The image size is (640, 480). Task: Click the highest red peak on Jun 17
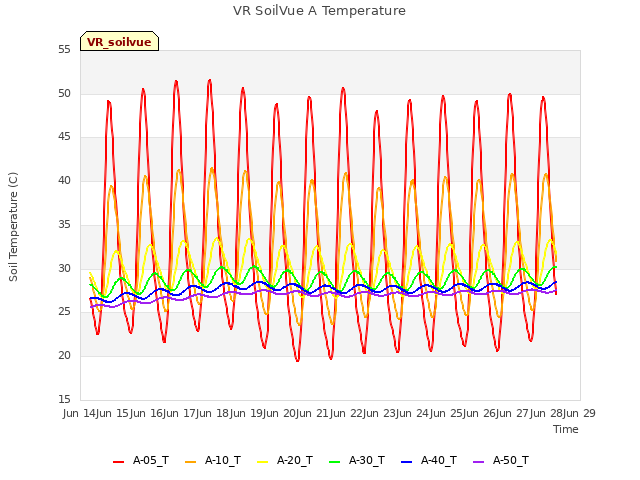pos(209,80)
